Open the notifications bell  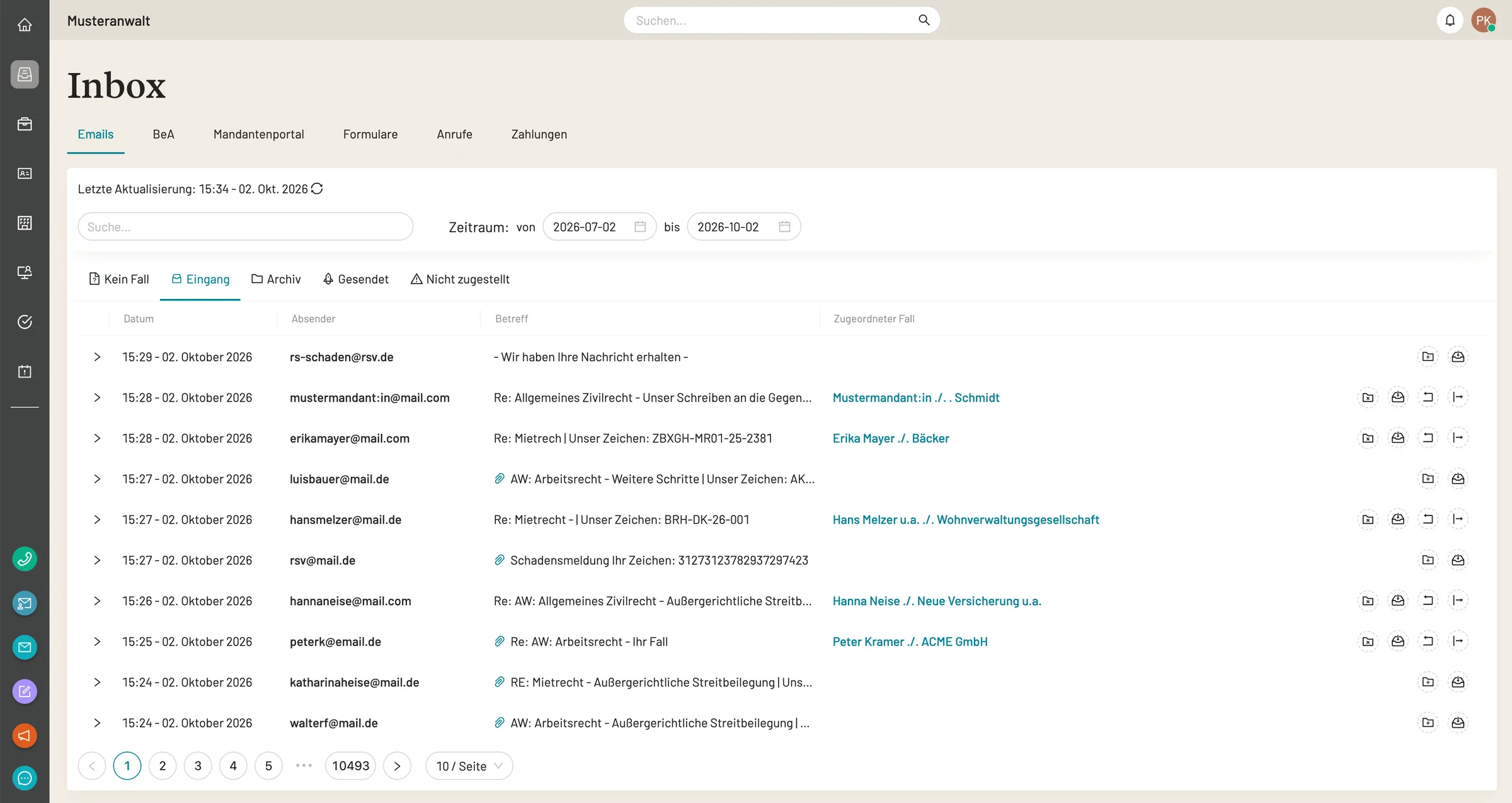pos(1450,20)
